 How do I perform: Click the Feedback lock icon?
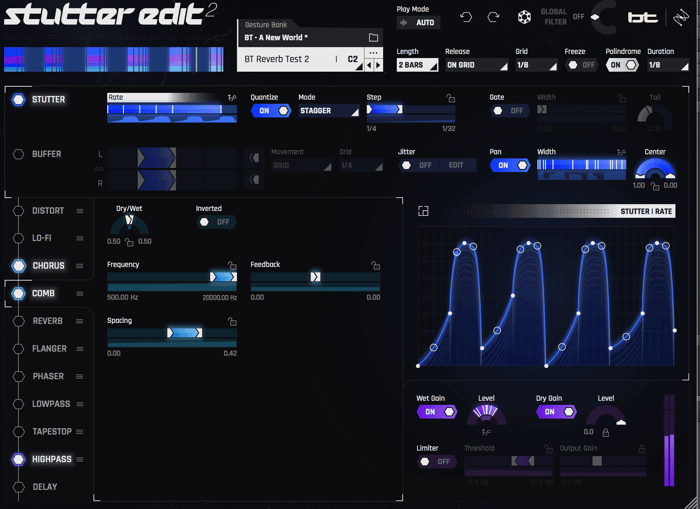375,265
